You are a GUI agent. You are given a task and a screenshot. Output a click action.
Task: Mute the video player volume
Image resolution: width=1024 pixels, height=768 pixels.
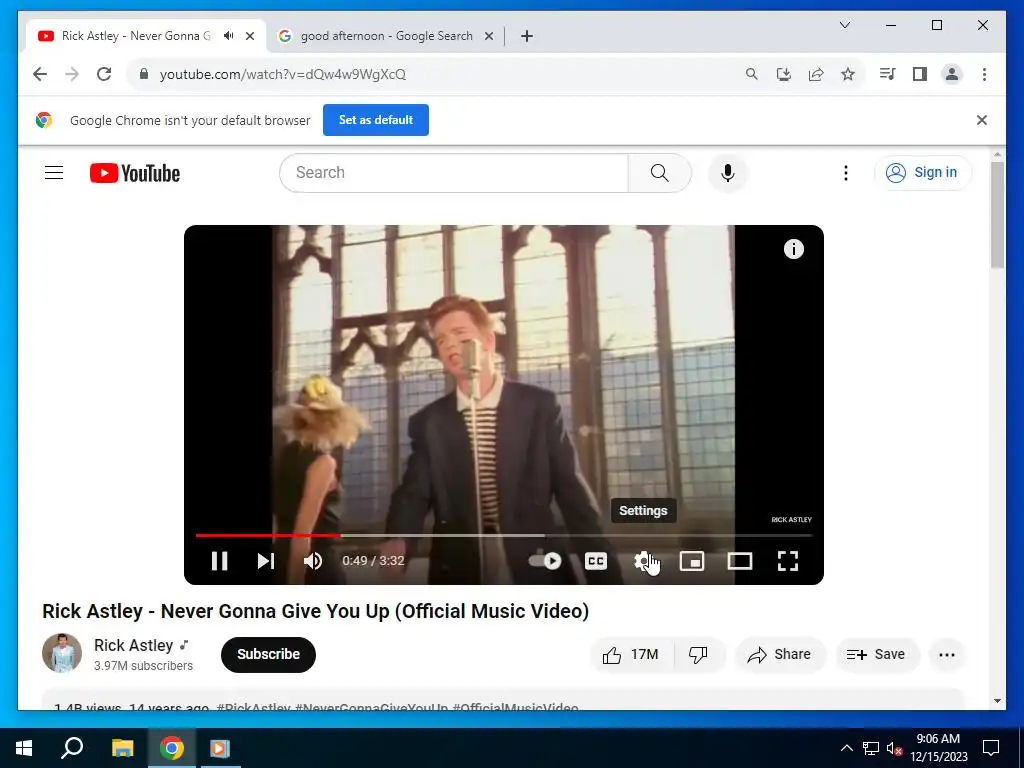pyautogui.click(x=313, y=561)
